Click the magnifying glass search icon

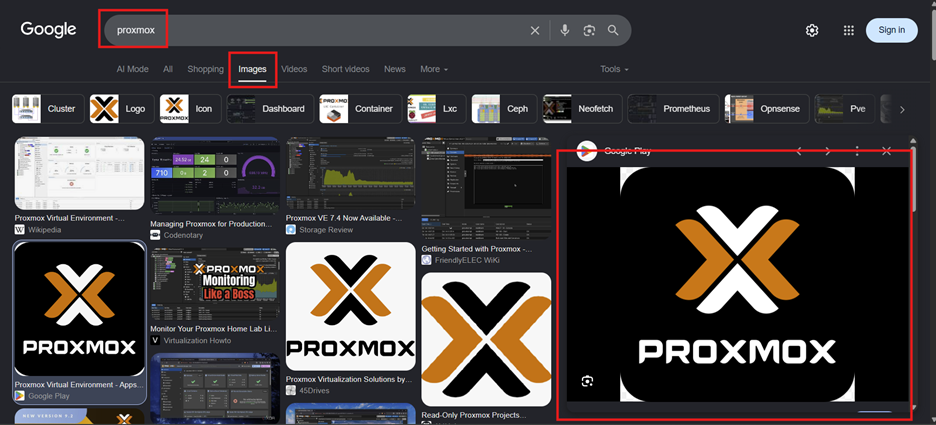pyautogui.click(x=613, y=30)
